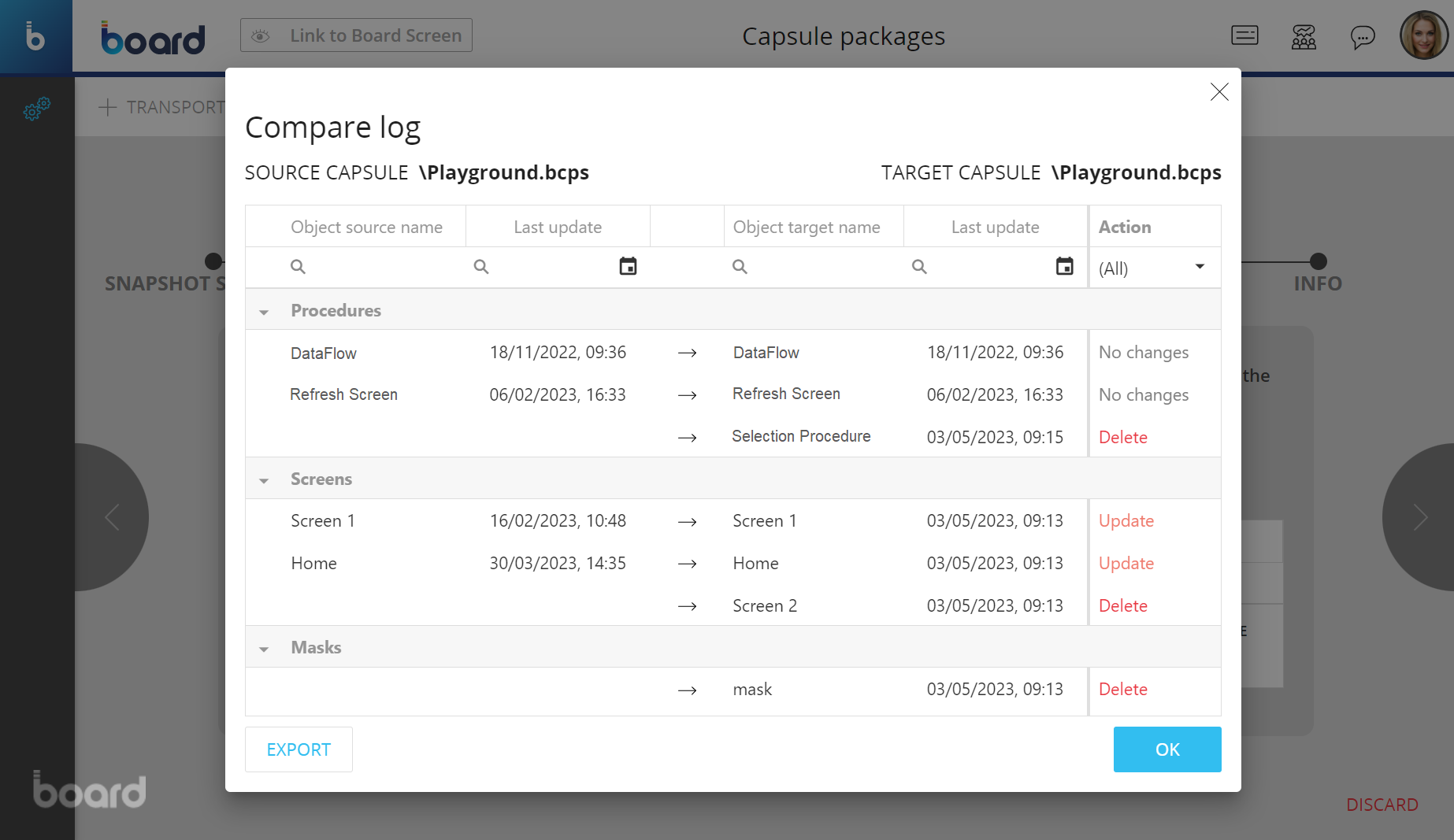Viewport: 1454px width, 840px height.
Task: Click Link to Board Screen button
Action: (x=356, y=35)
